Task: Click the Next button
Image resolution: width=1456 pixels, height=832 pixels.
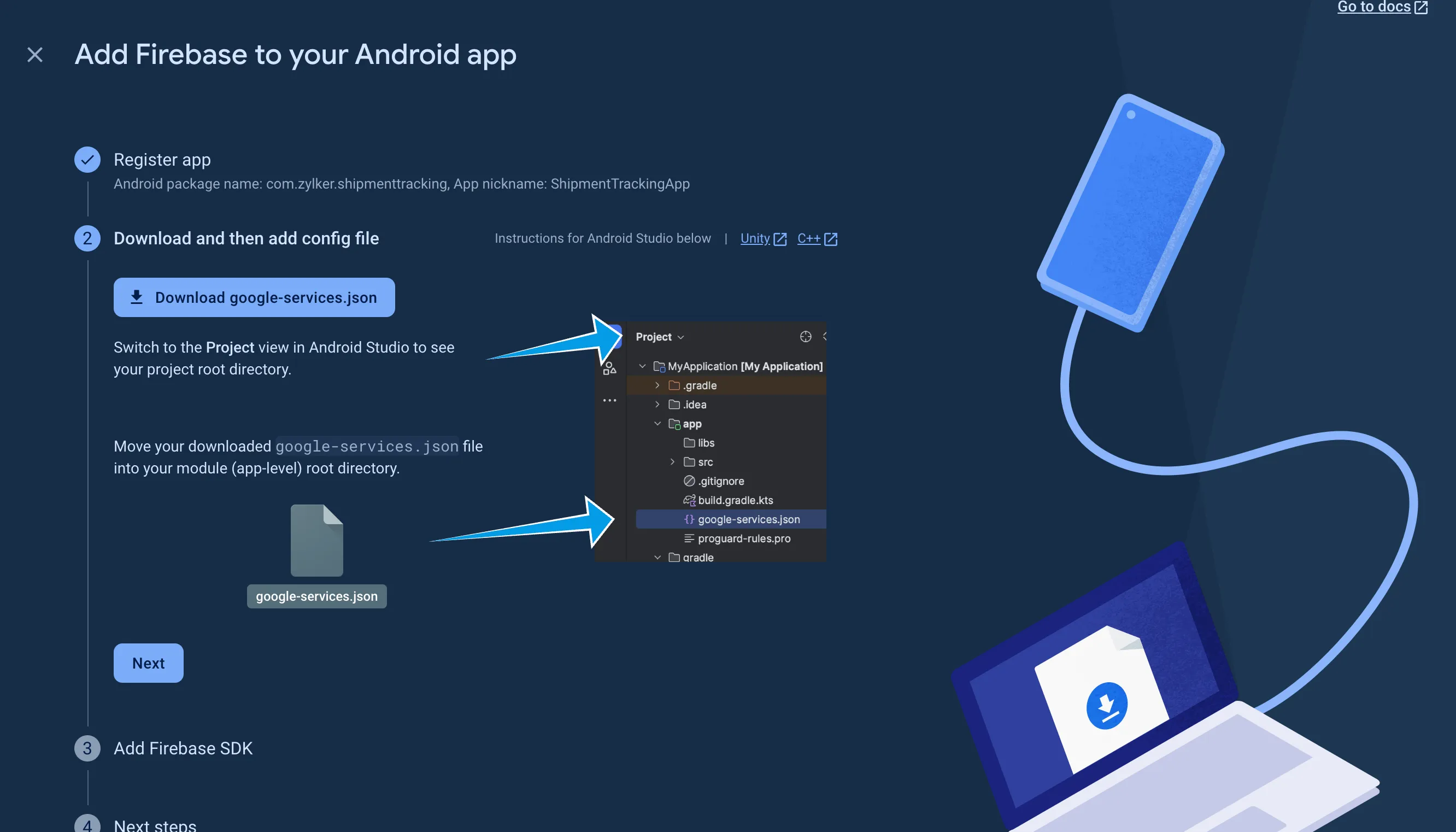Action: click(149, 663)
